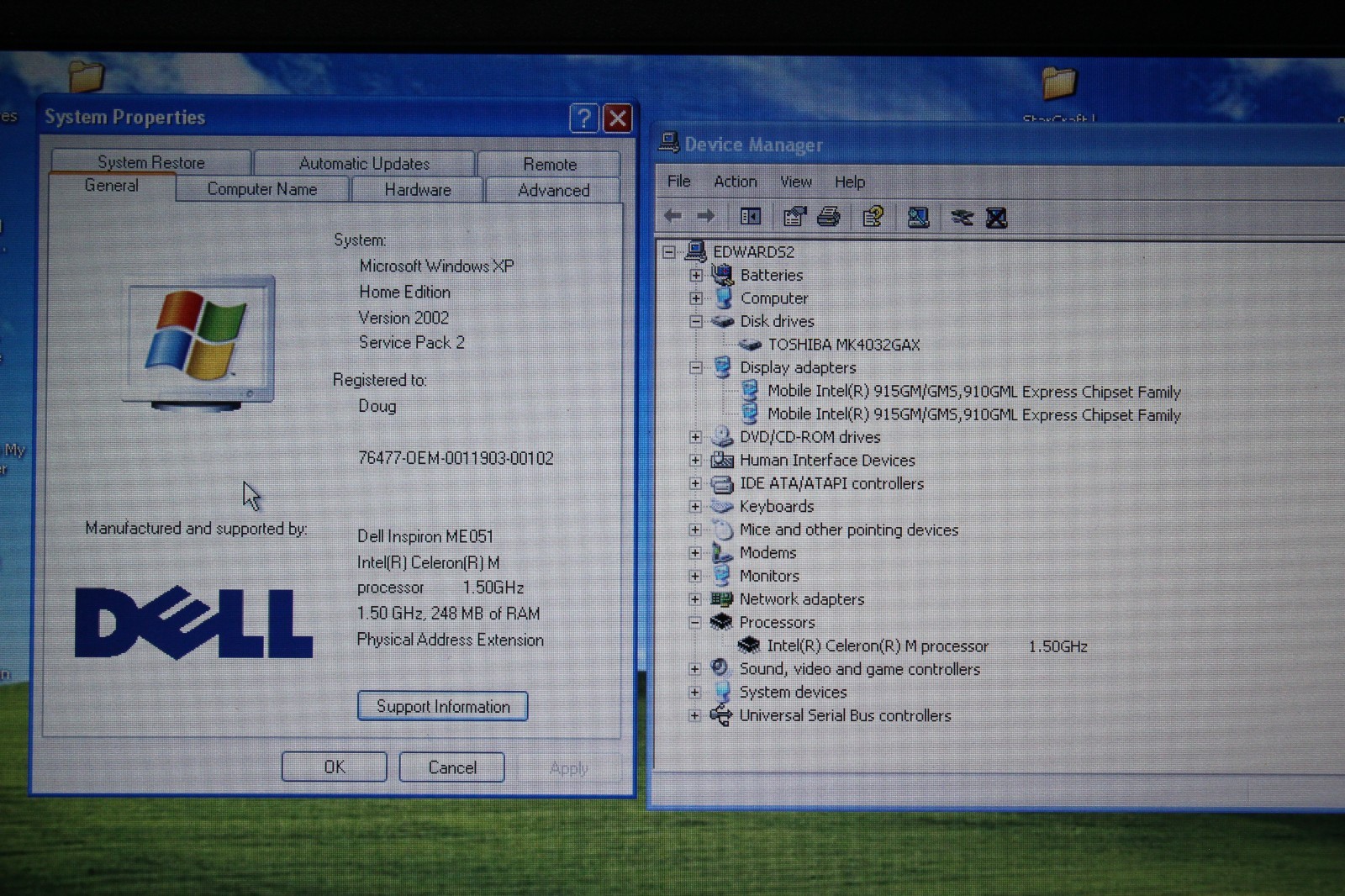Open the Help menu in Device Manager

849,182
